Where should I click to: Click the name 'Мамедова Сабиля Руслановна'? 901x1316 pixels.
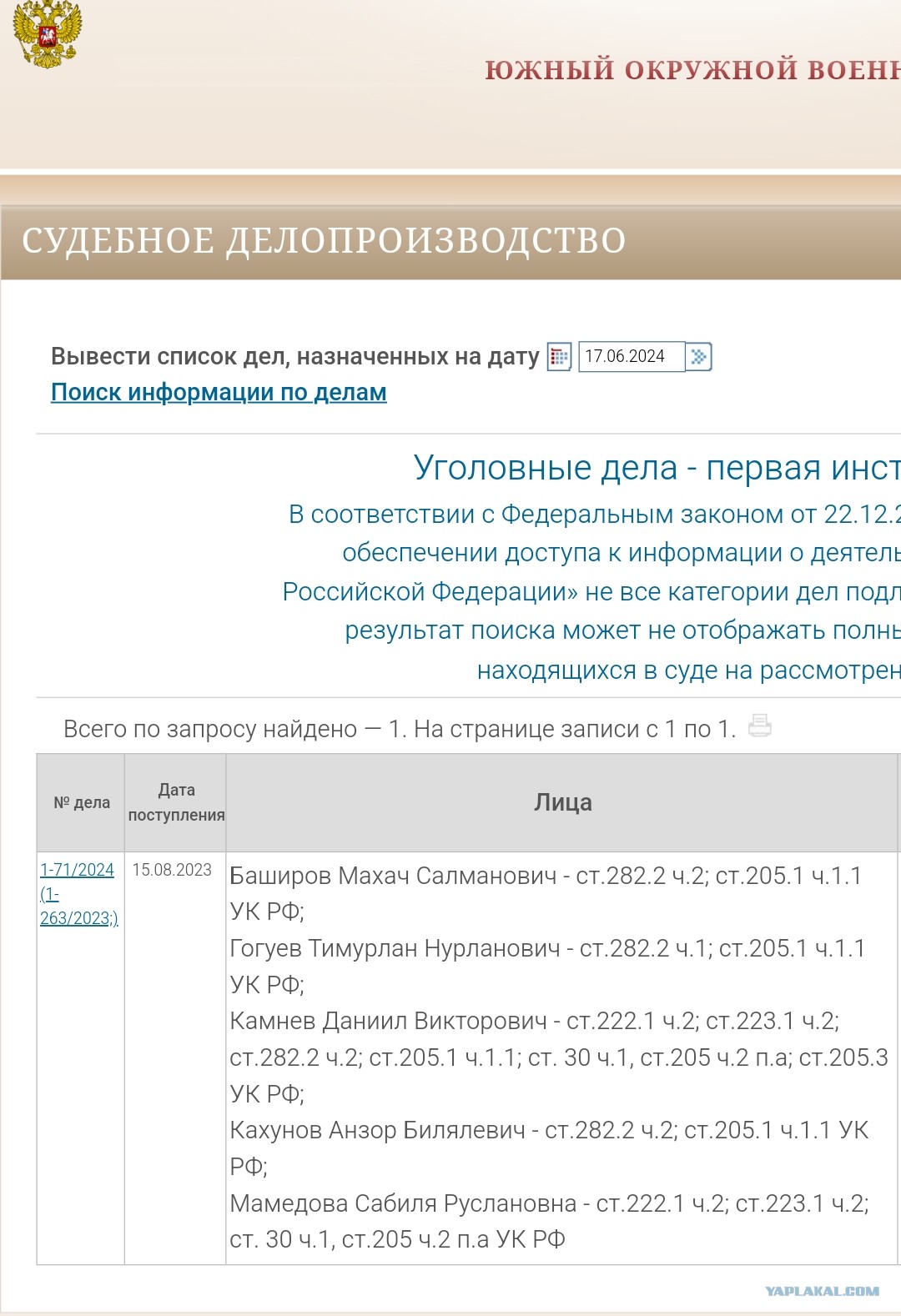coord(403,1203)
